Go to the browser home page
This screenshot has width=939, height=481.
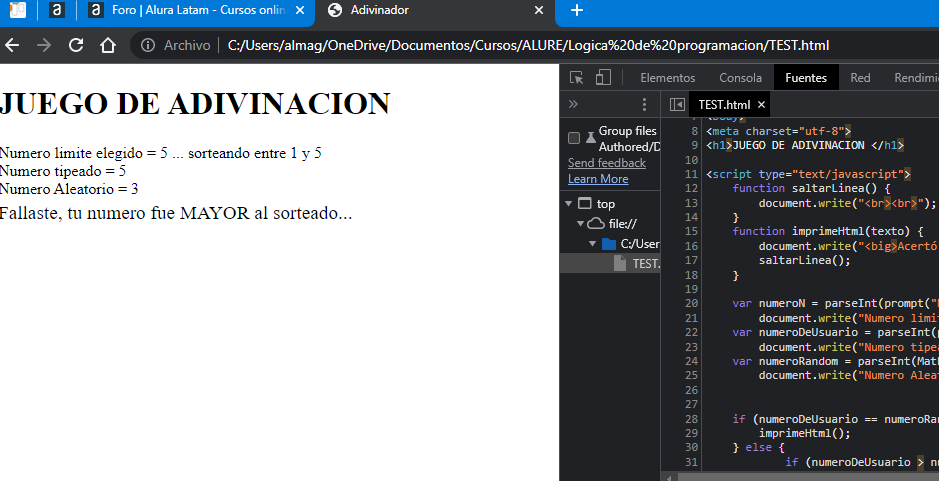(108, 46)
